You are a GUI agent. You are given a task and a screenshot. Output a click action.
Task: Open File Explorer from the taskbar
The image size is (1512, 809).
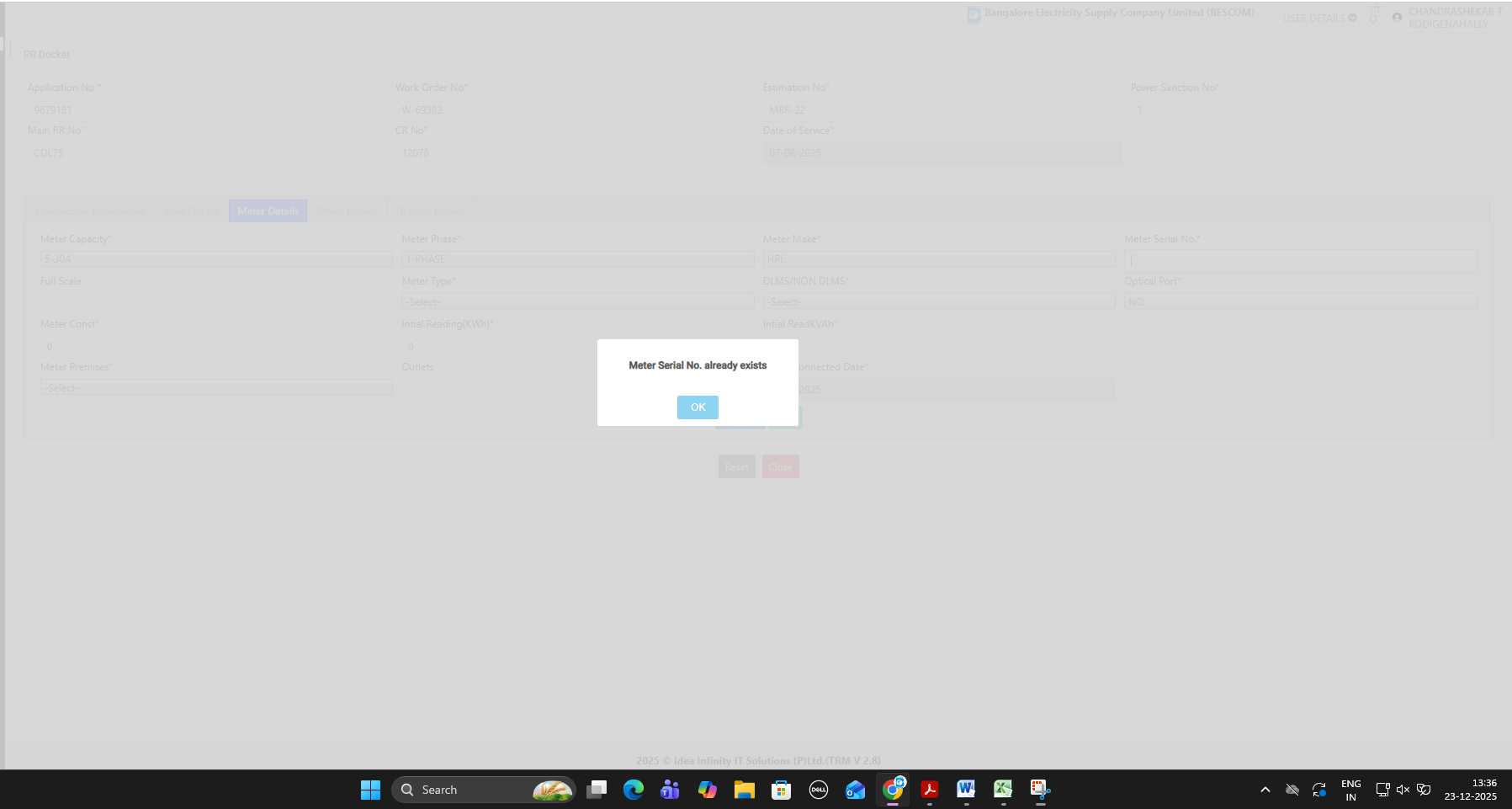pyautogui.click(x=745, y=790)
